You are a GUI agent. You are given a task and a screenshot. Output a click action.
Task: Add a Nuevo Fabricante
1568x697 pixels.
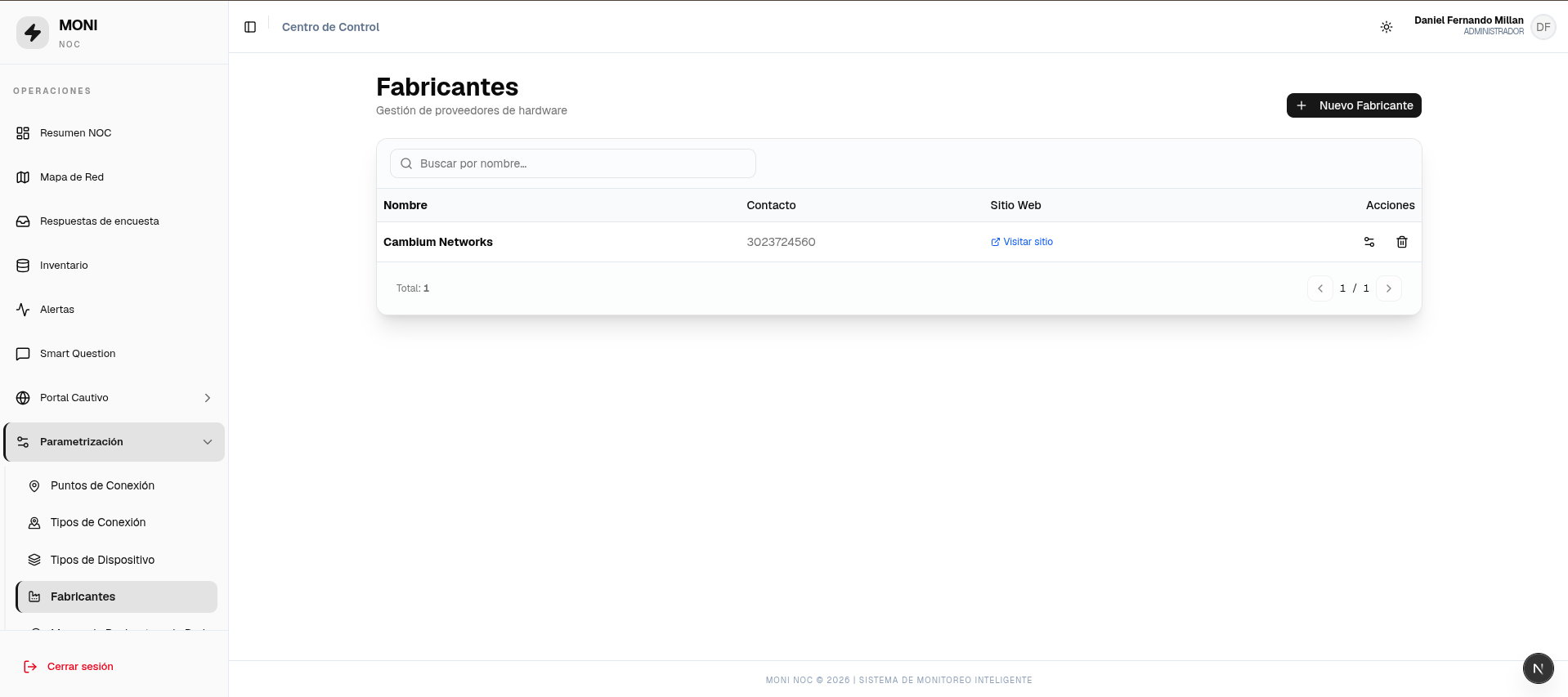tap(1354, 105)
